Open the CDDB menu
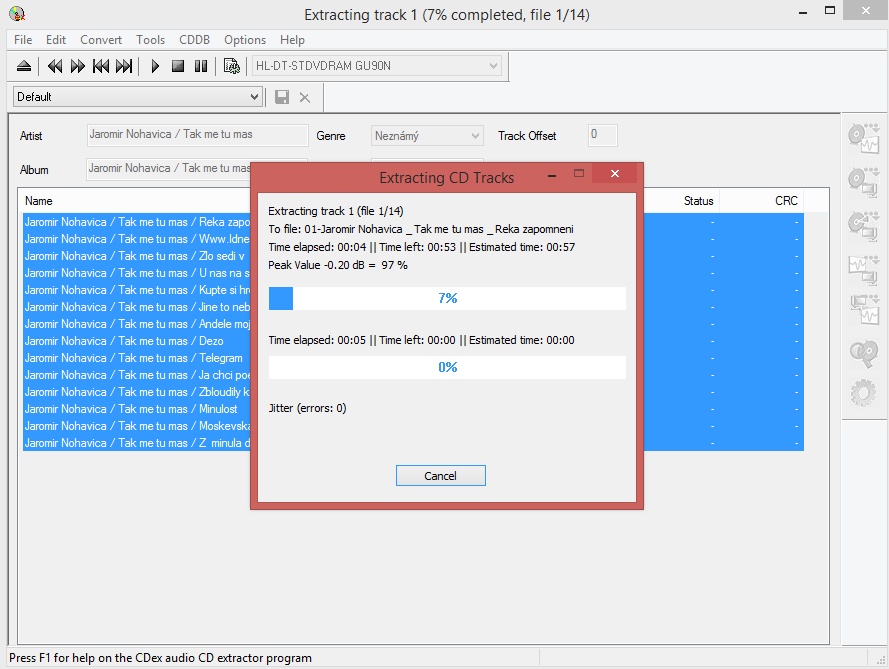The width and height of the screenshot is (889, 669). click(x=195, y=40)
